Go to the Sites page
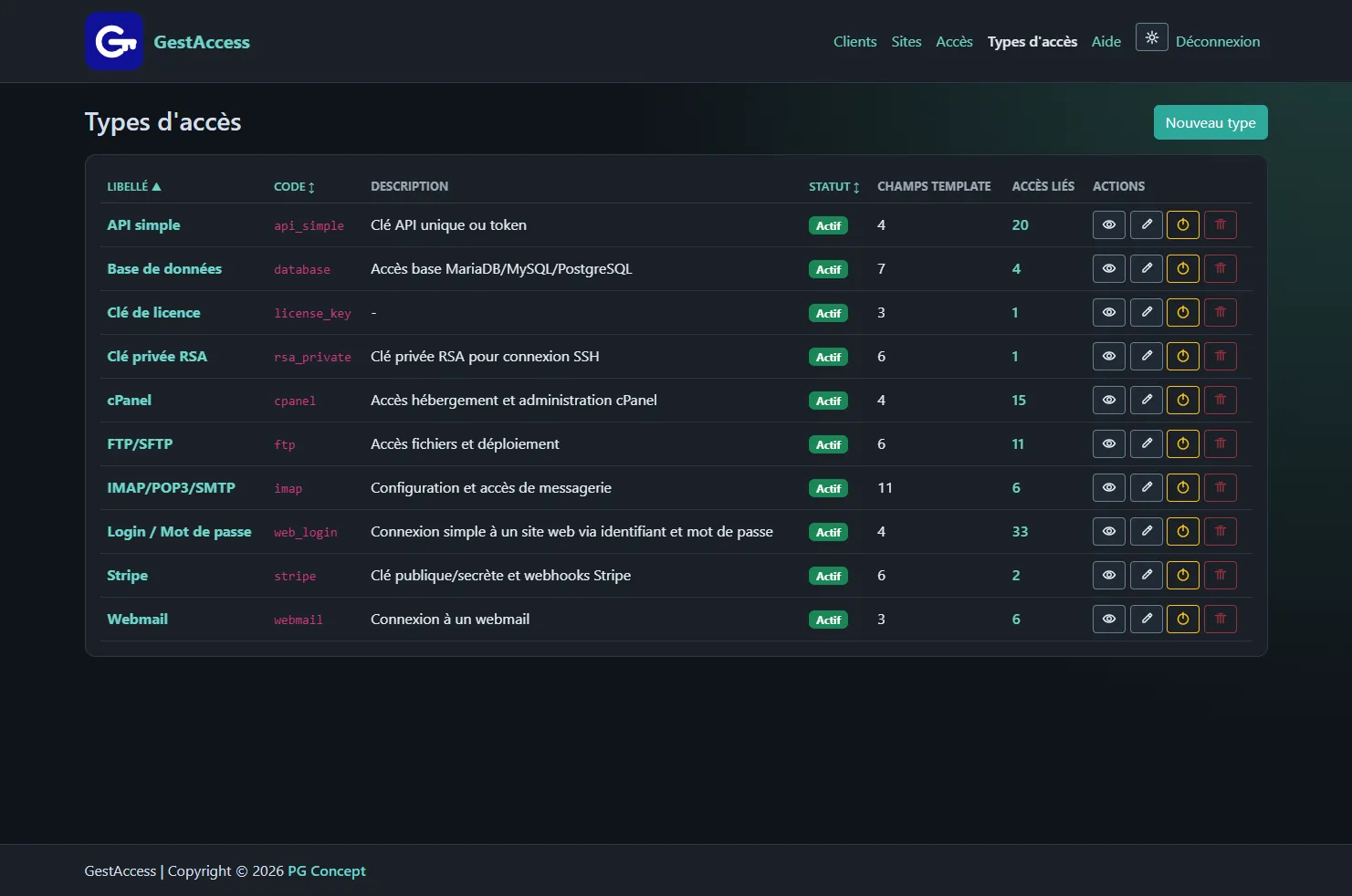 (907, 41)
